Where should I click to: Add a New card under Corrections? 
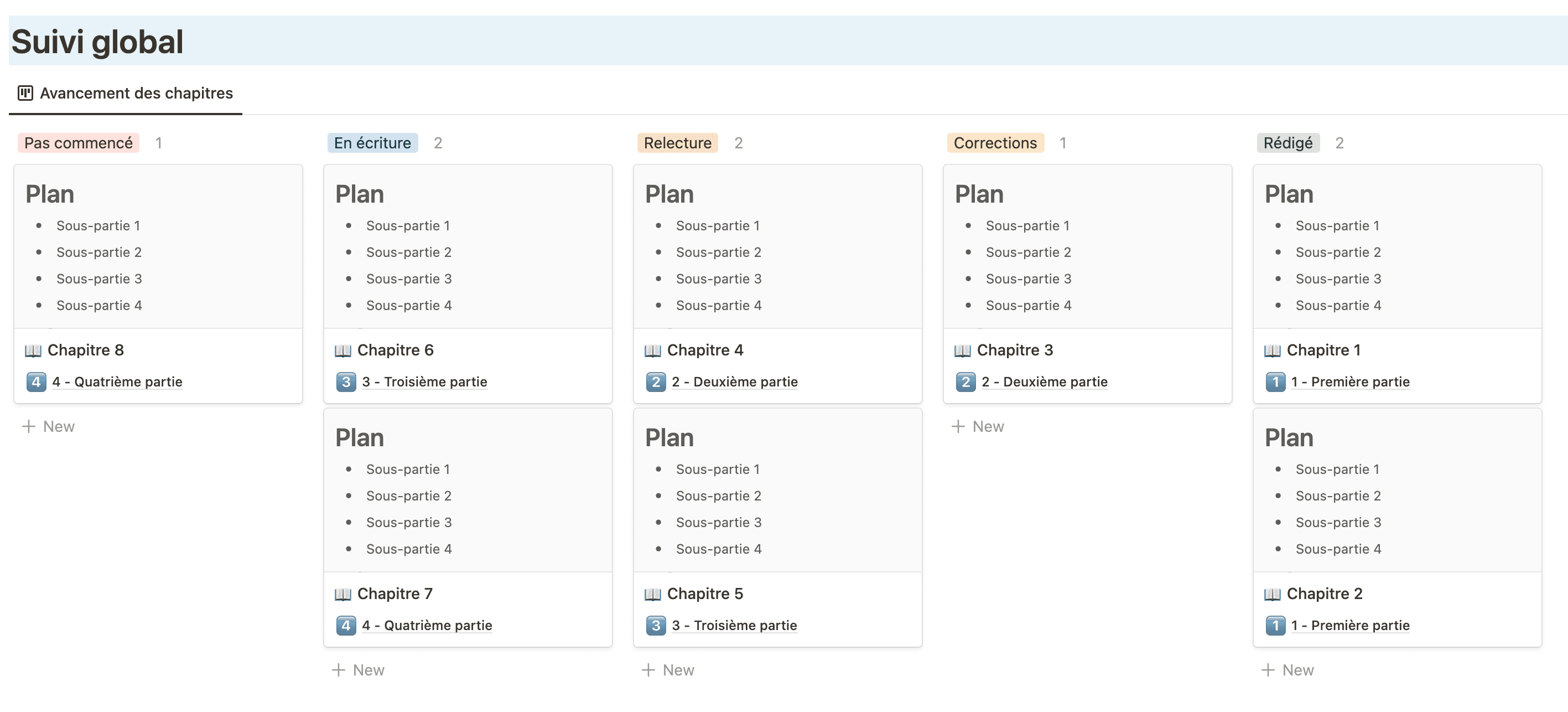coord(978,426)
